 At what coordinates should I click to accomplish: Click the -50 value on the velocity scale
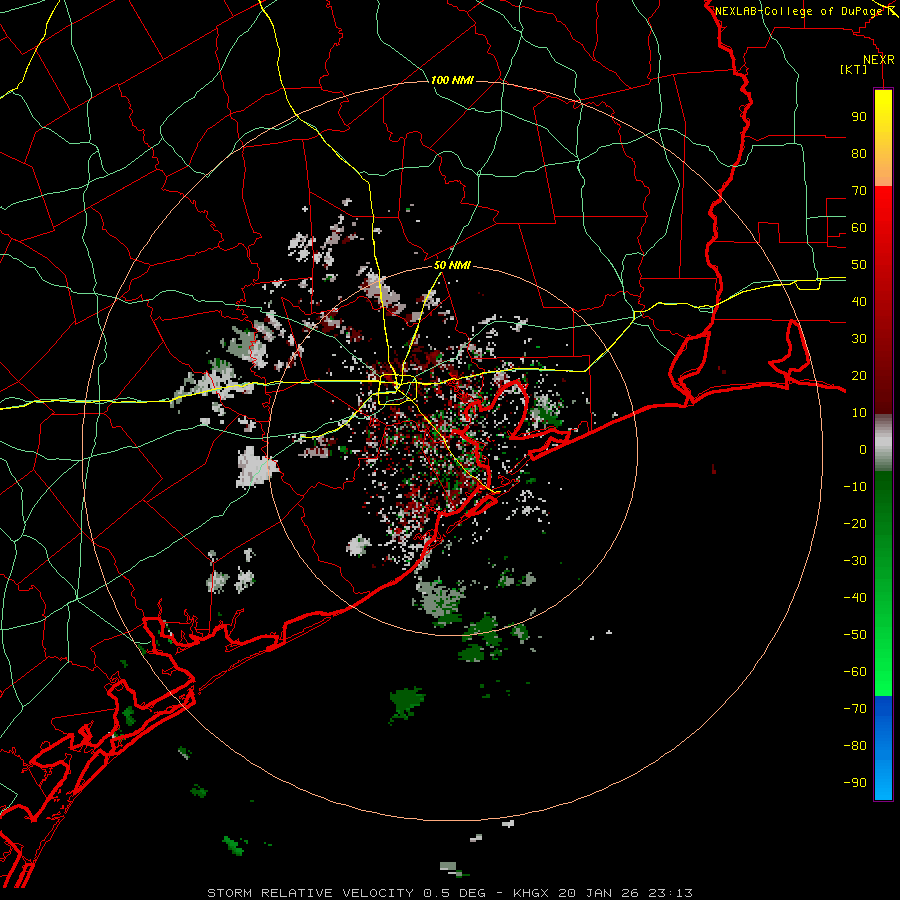pos(855,635)
